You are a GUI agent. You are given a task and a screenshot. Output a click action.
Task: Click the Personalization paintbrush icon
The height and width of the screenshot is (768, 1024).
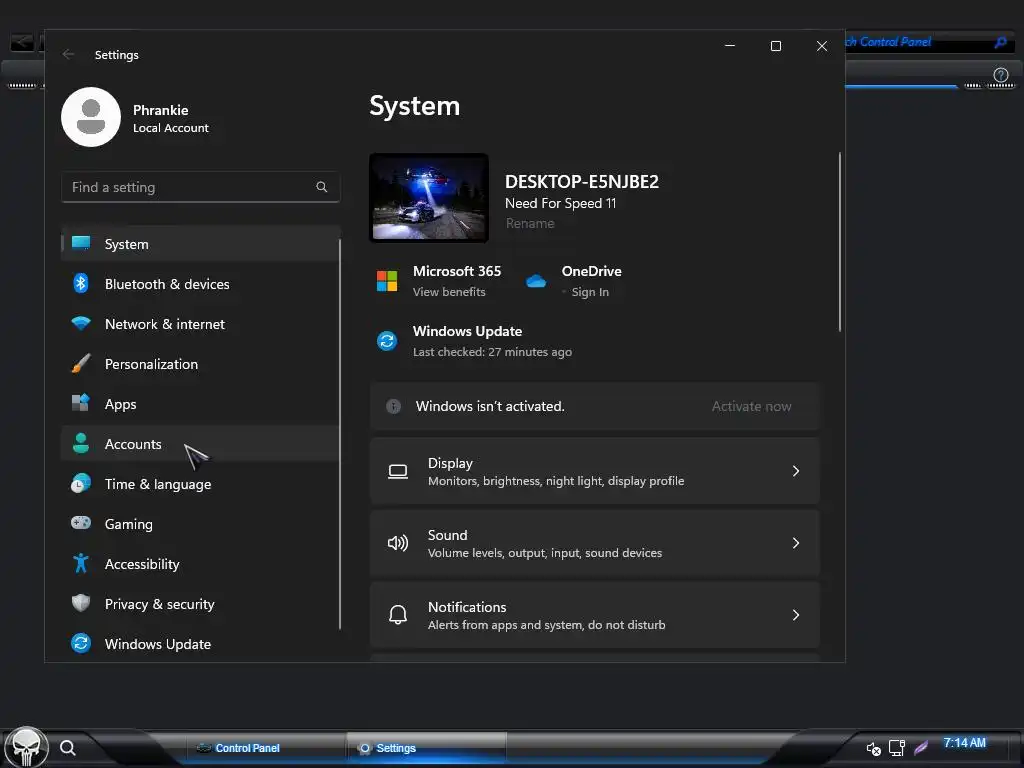81,363
